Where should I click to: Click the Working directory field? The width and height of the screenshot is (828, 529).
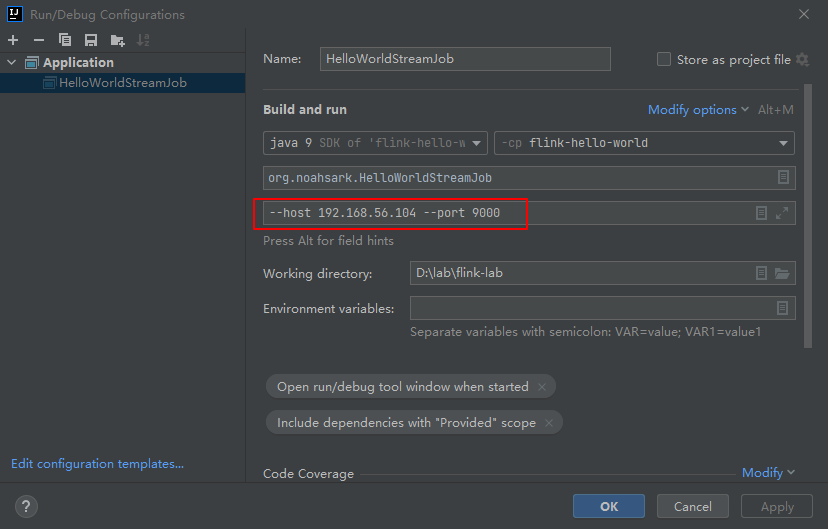point(603,273)
